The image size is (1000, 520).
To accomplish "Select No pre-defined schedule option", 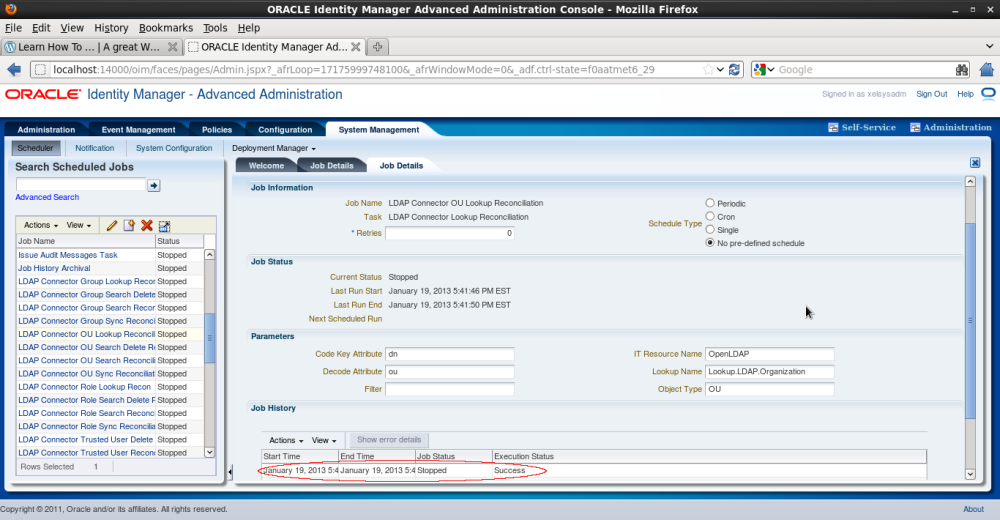I will (x=710, y=243).
